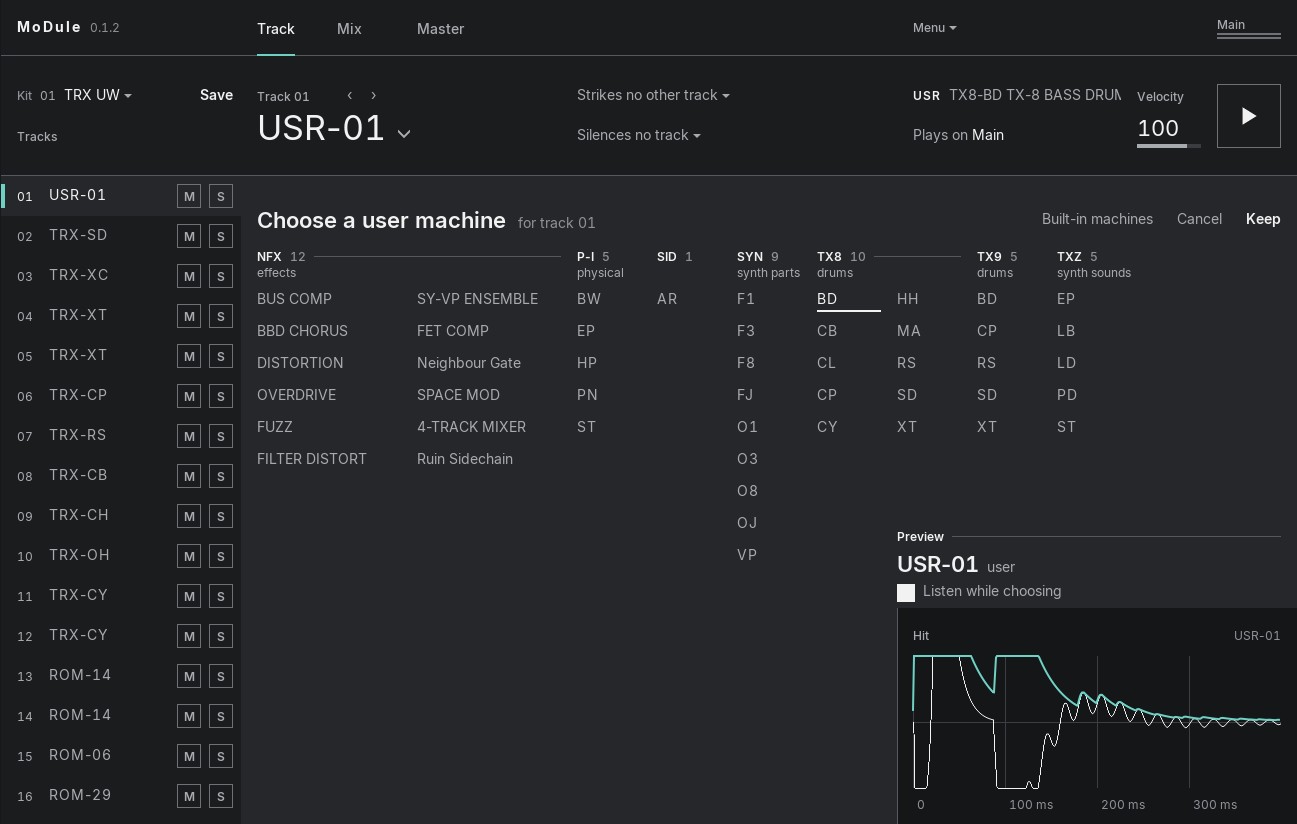This screenshot has width=1297, height=824.
Task: Mute track 13 ROM-14
Action: [x=189, y=676]
